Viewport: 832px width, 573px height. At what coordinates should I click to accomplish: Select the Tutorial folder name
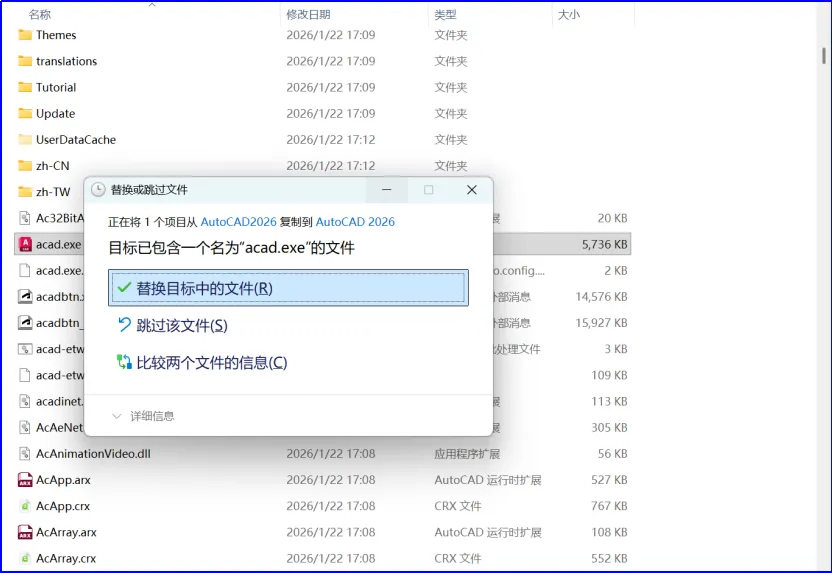(56, 87)
